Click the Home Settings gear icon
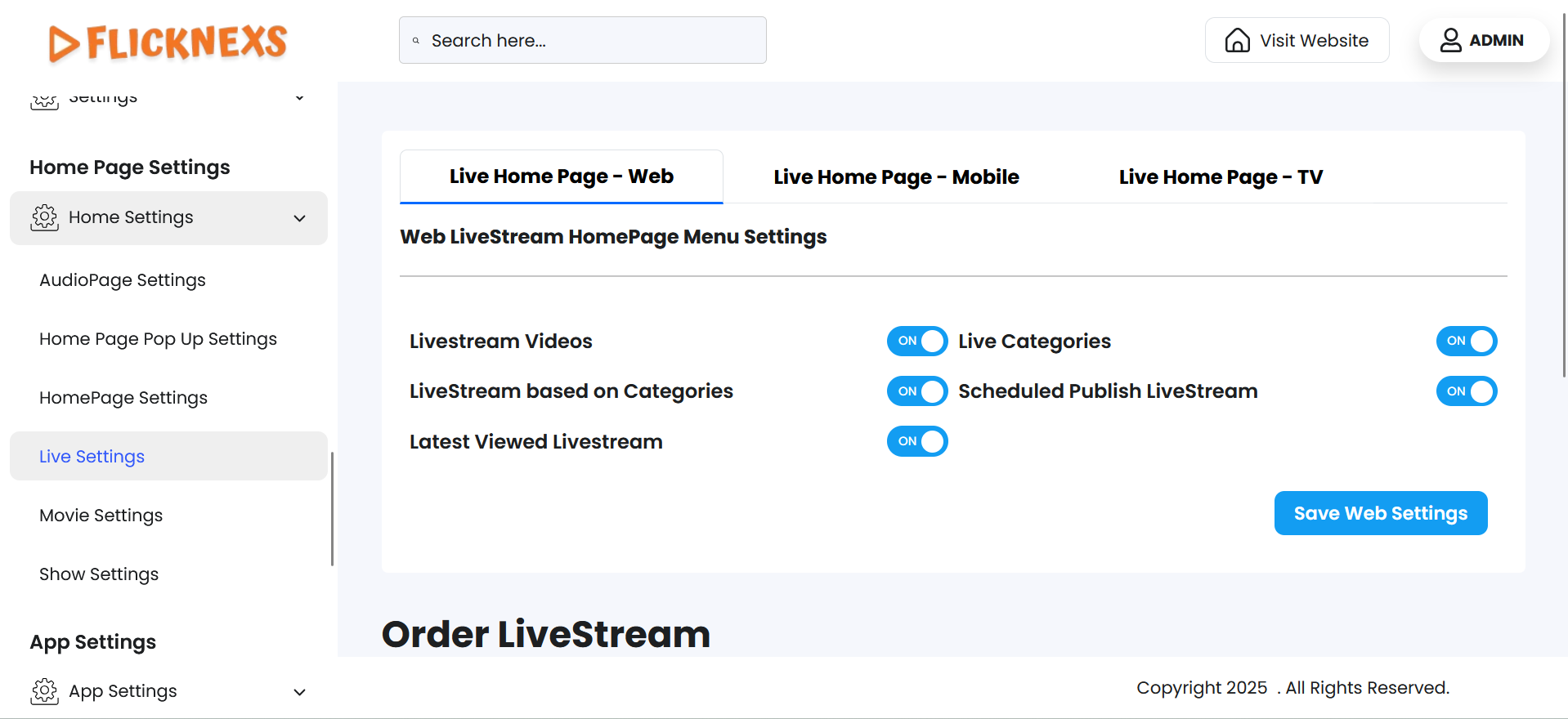The width and height of the screenshot is (1568, 719). (45, 217)
